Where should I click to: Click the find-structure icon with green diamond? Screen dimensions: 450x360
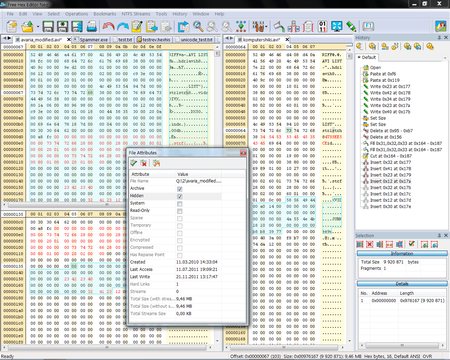pos(241,26)
